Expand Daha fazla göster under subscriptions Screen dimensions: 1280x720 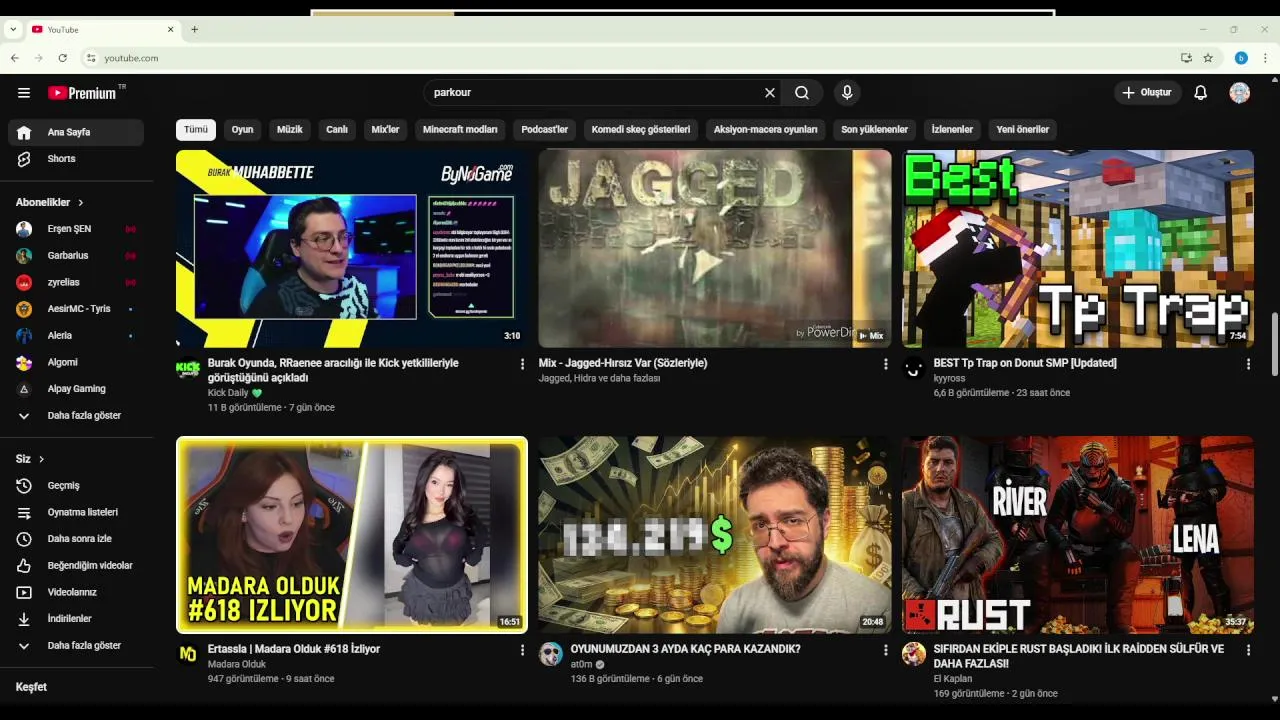point(76,415)
